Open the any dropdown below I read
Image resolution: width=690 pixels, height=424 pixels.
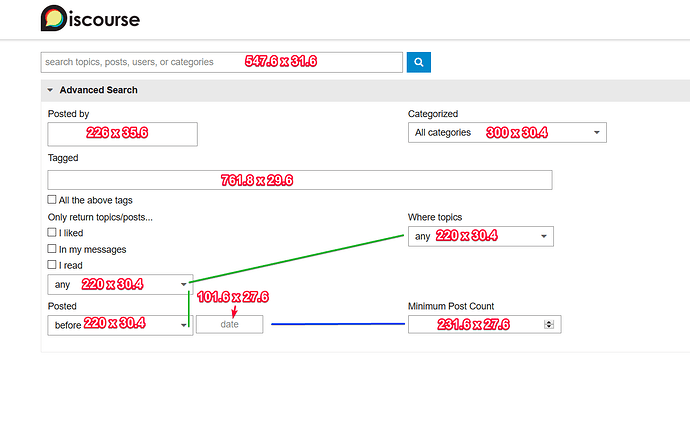pos(120,285)
